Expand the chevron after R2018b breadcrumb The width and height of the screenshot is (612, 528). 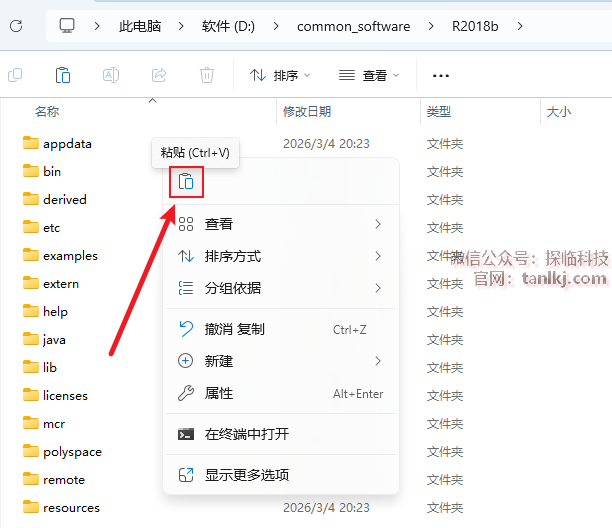(519, 26)
